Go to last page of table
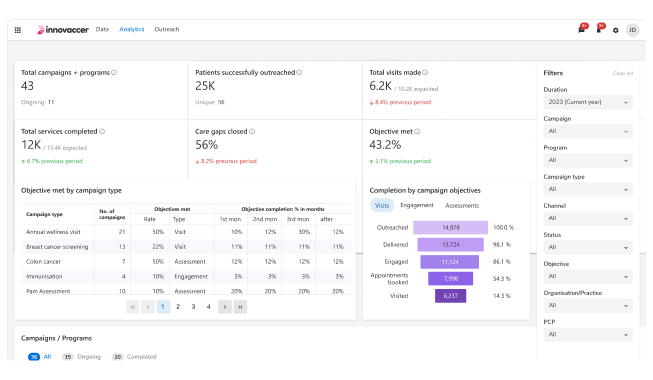 click(x=240, y=307)
